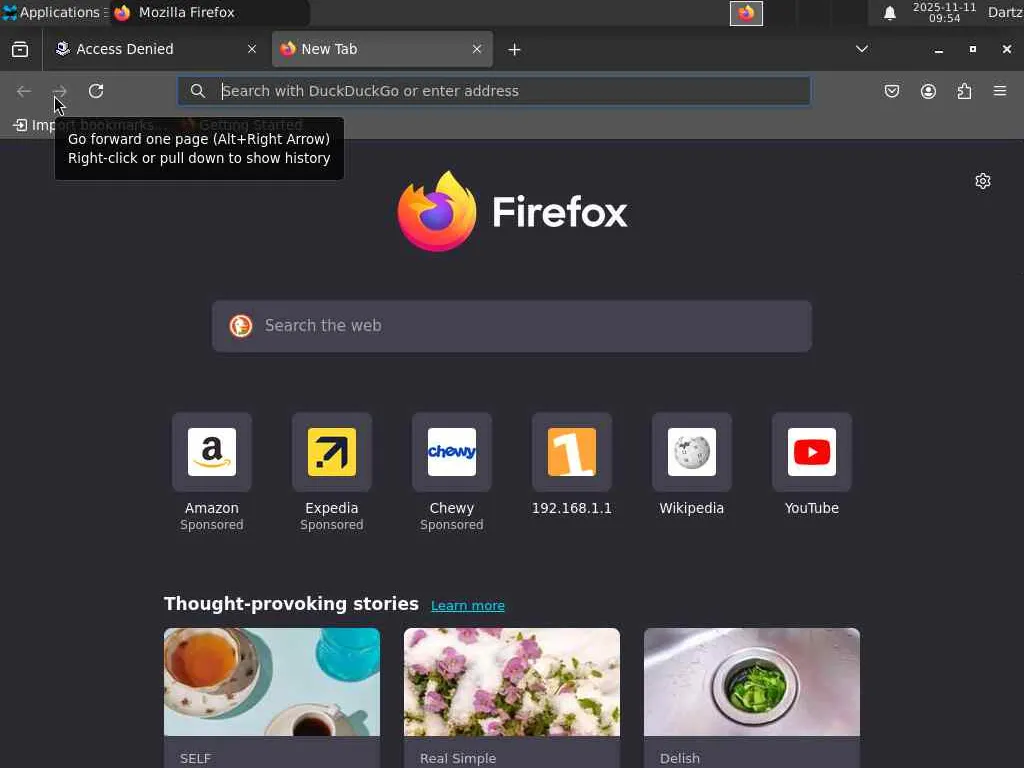This screenshot has width=1024, height=768.
Task: Open the Extensions puzzle icon
Action: (964, 91)
